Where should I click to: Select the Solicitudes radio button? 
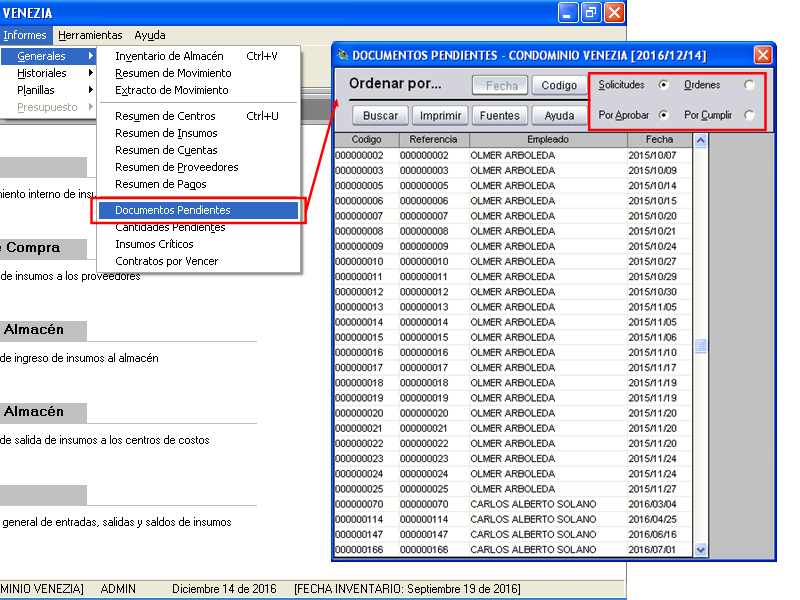(663, 85)
